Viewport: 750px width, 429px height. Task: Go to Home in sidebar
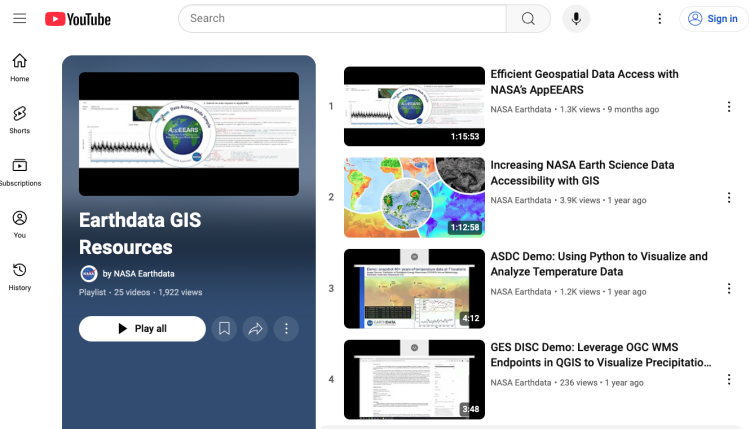20,67
